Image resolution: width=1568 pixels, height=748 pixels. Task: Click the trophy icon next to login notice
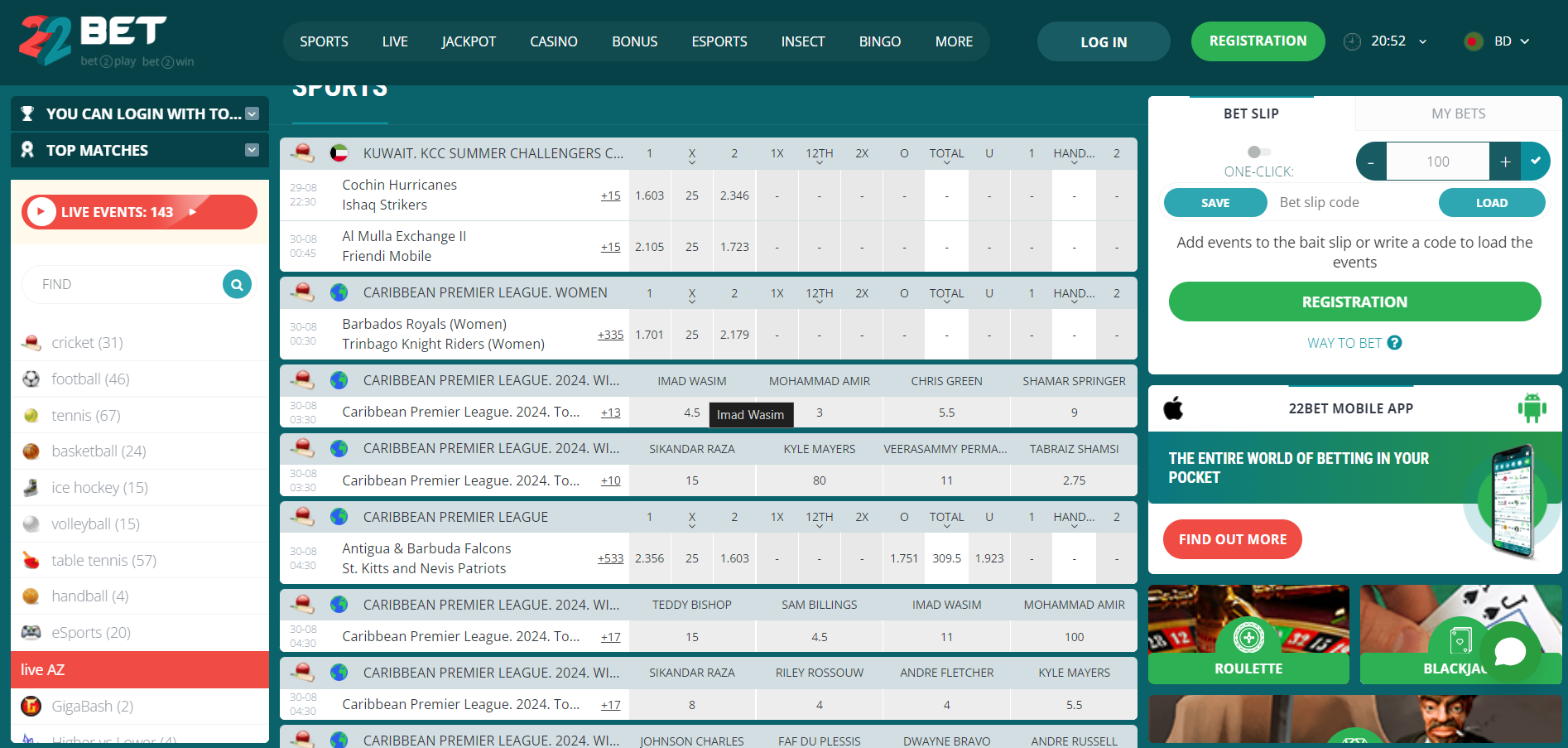[27, 113]
